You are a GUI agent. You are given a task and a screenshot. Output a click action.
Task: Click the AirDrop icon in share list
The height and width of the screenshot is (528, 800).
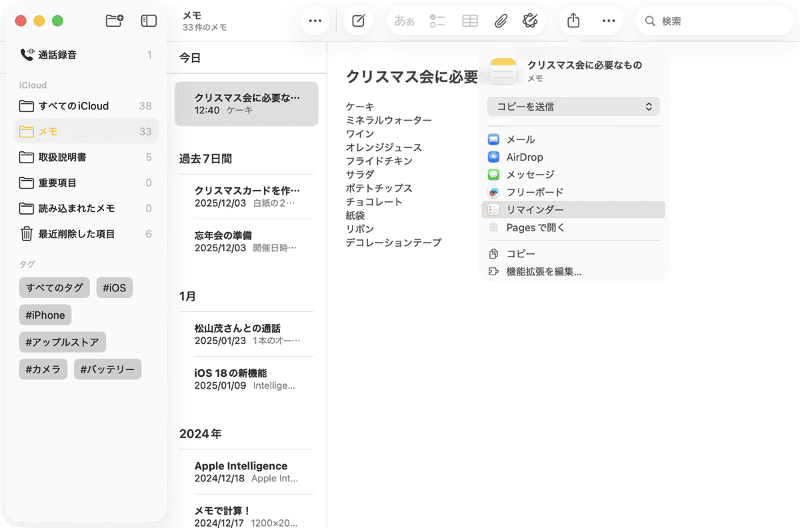[x=493, y=157]
